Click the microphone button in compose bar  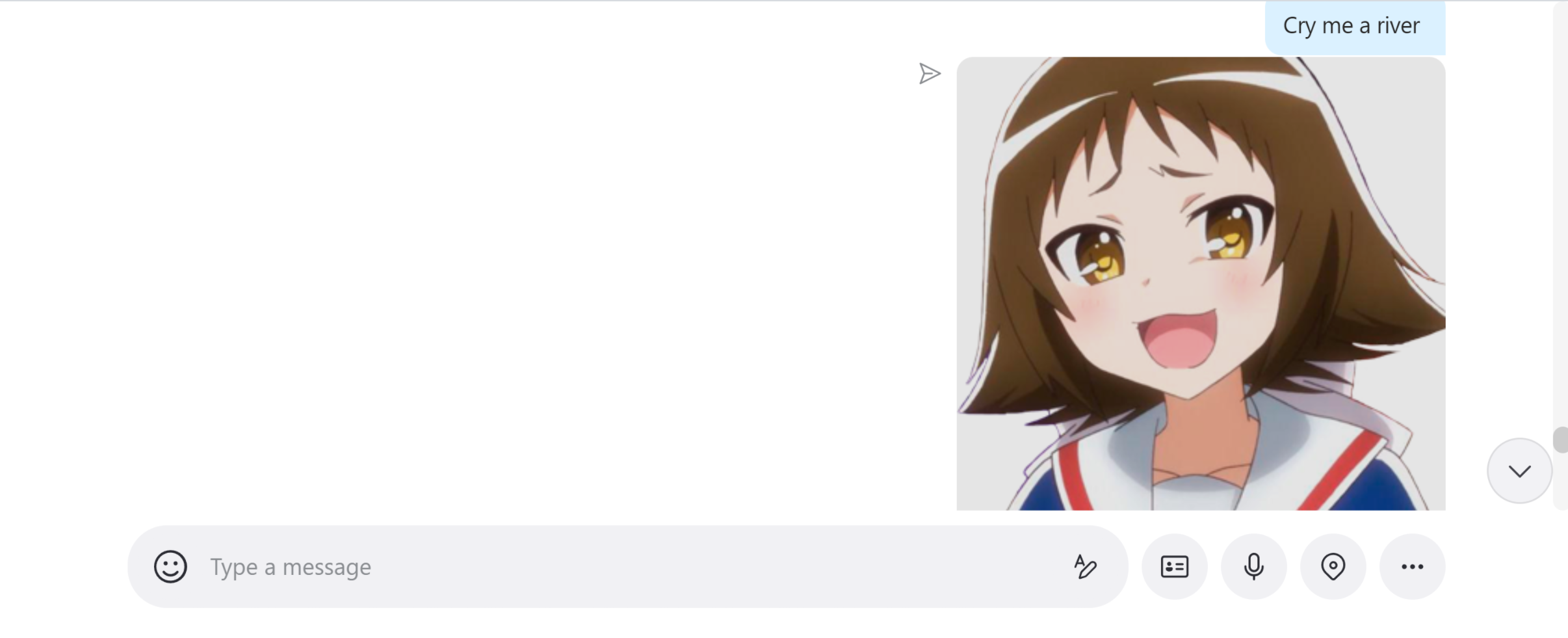pyautogui.click(x=1254, y=566)
